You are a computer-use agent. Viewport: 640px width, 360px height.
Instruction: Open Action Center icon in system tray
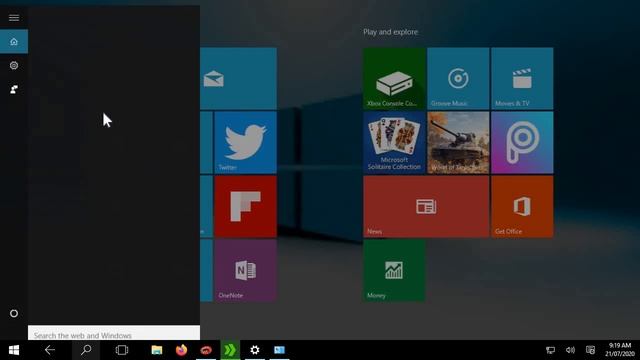[x=590, y=350]
